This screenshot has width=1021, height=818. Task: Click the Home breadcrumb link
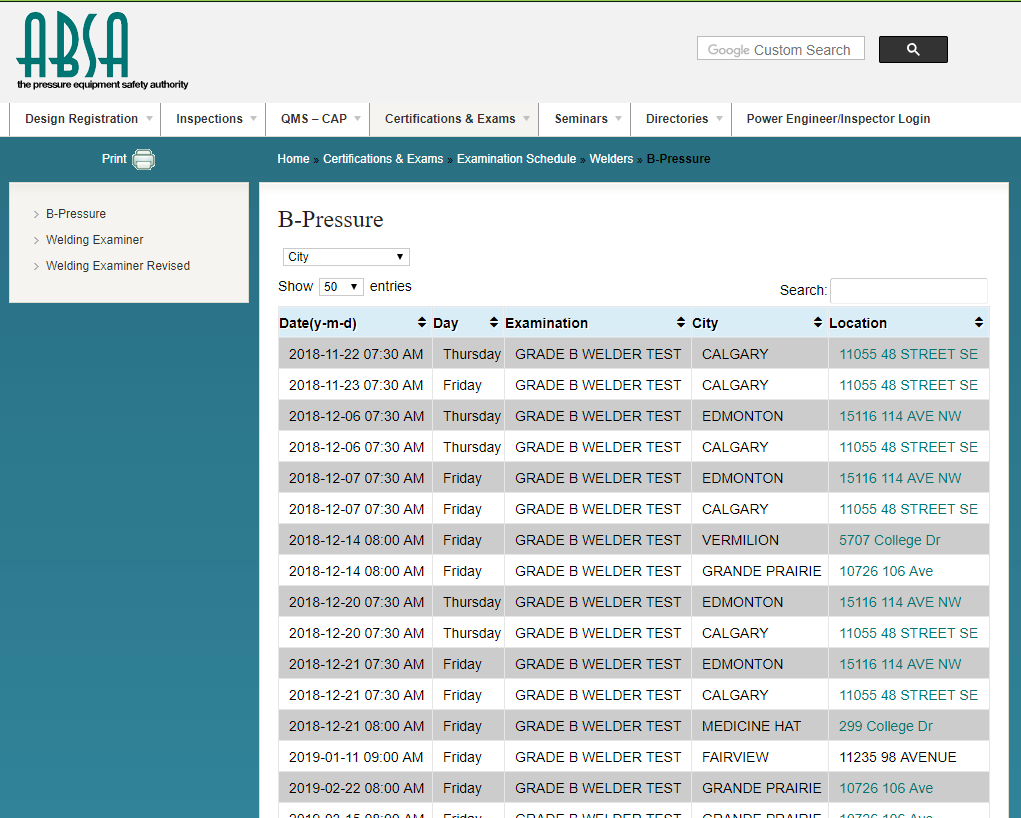click(293, 159)
